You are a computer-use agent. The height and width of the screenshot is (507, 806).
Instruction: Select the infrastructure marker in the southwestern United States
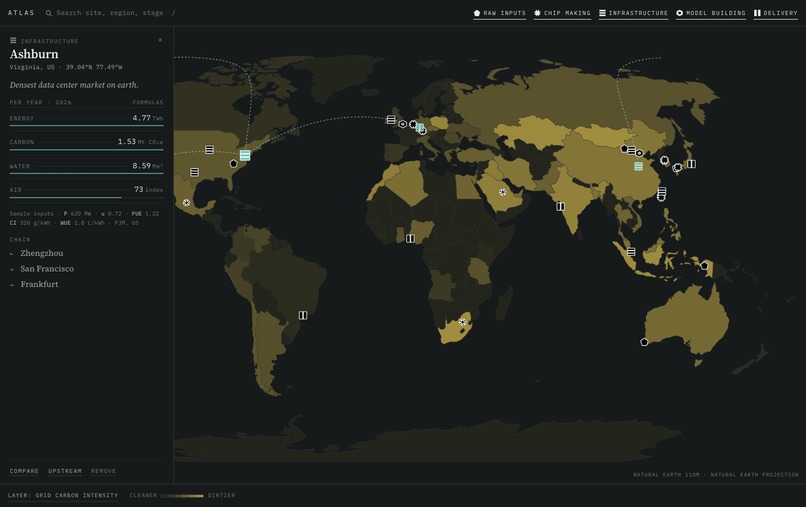tap(194, 172)
